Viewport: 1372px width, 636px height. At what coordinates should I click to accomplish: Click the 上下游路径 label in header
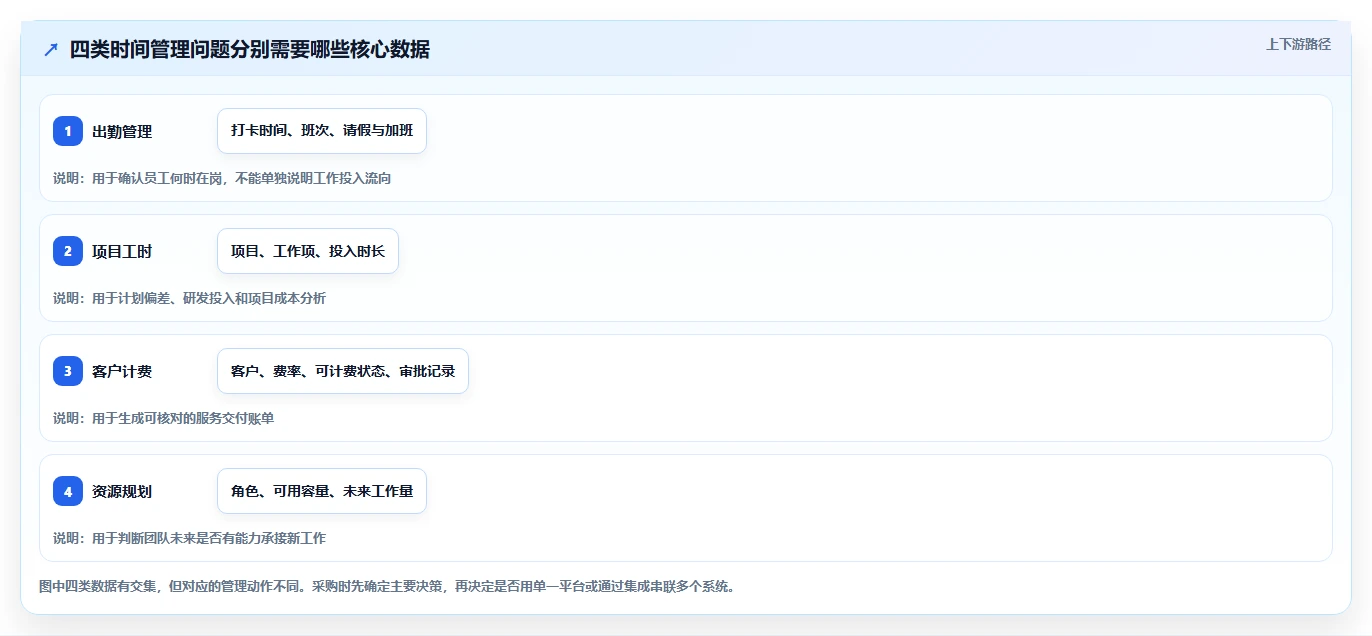coord(1298,44)
